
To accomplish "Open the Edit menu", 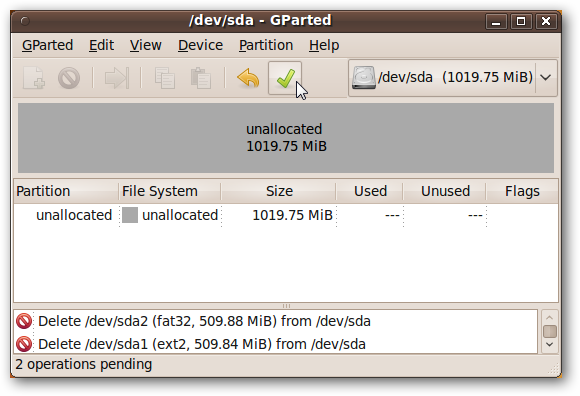I will pyautogui.click(x=101, y=45).
